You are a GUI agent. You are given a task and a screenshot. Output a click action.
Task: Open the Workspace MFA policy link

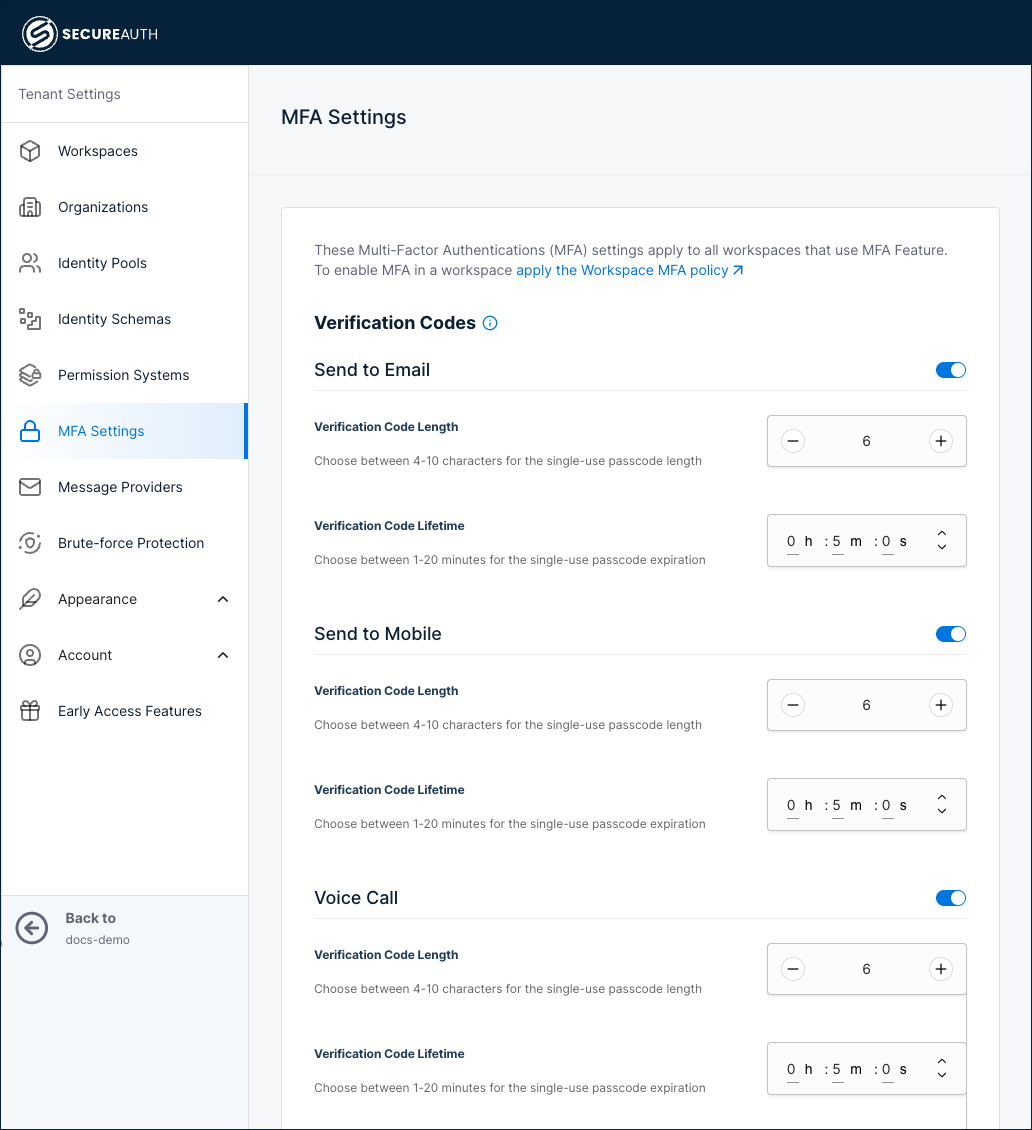click(x=623, y=270)
